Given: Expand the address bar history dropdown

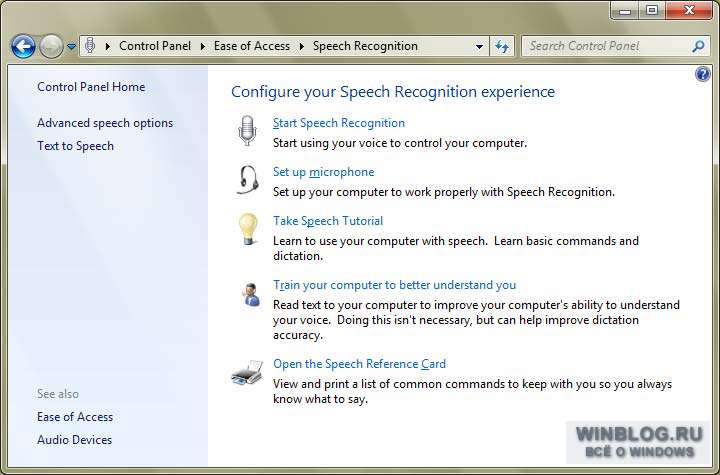Looking at the screenshot, I should 479,46.
